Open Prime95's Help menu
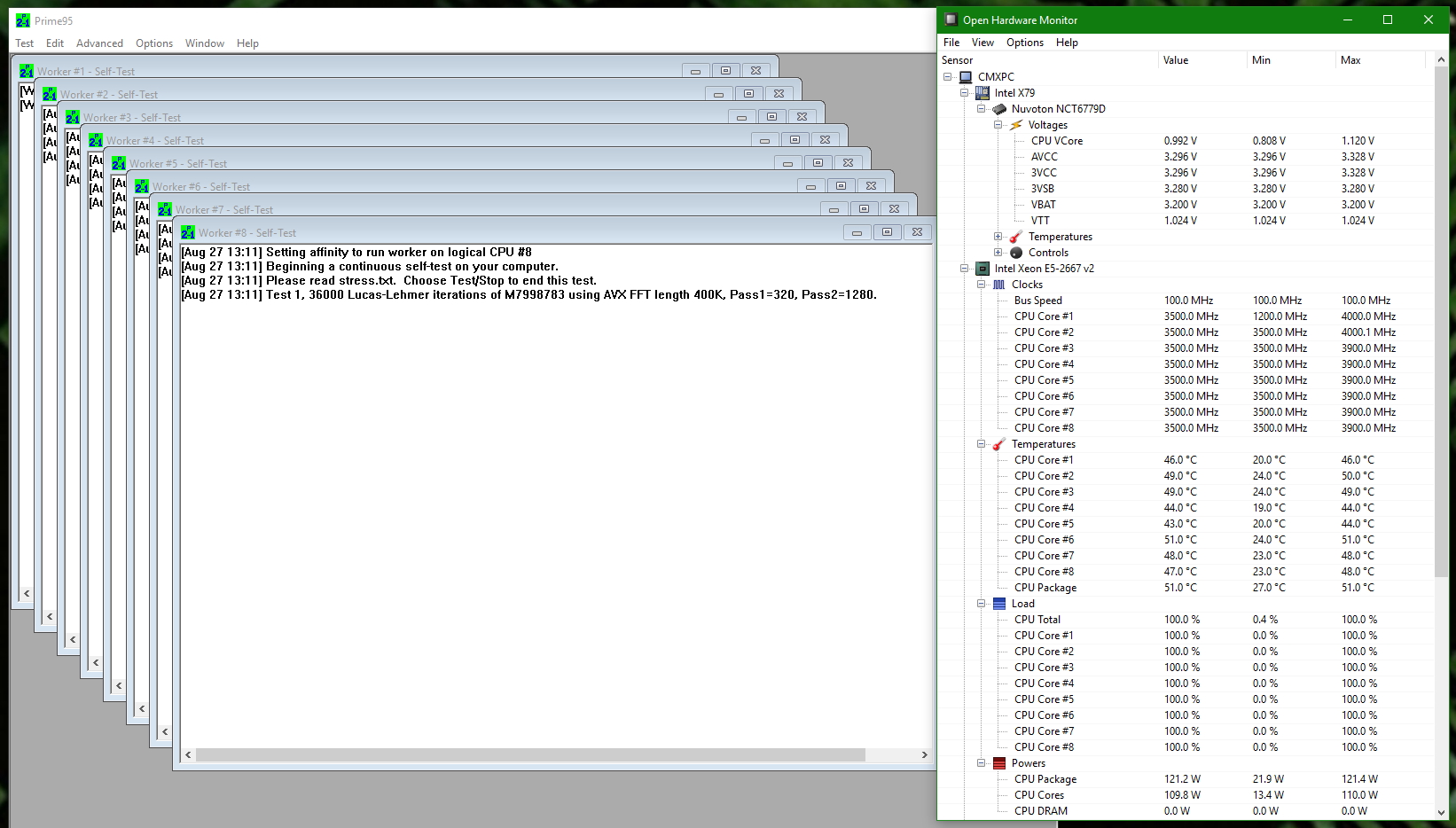The width and height of the screenshot is (1456, 828). point(247,43)
